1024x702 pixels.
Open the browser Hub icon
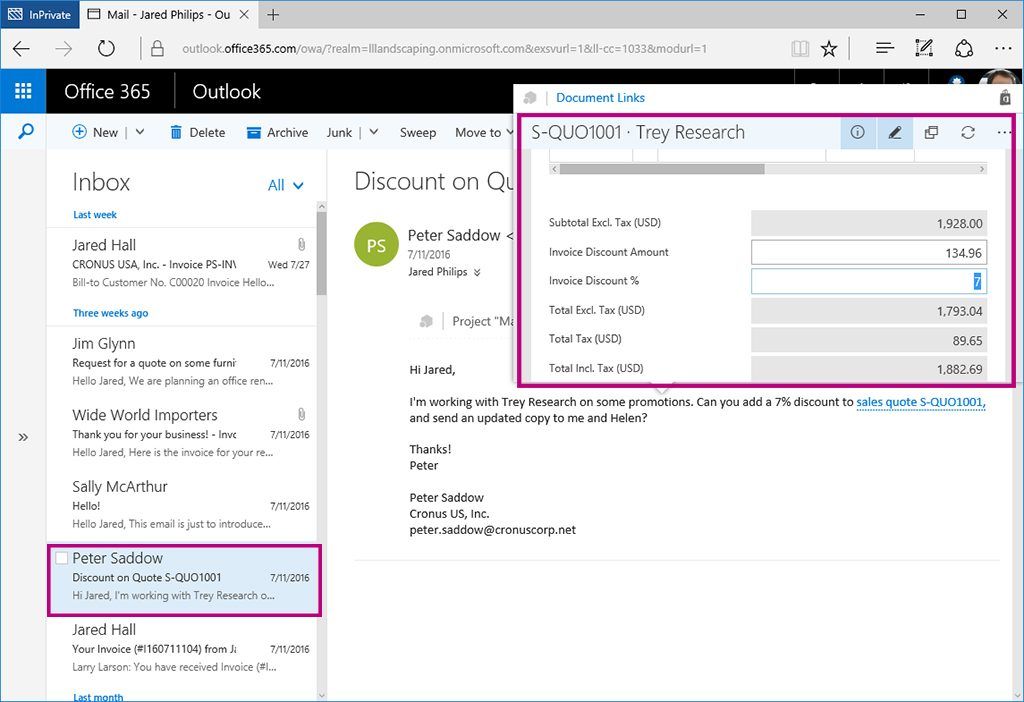pyautogui.click(x=885, y=48)
